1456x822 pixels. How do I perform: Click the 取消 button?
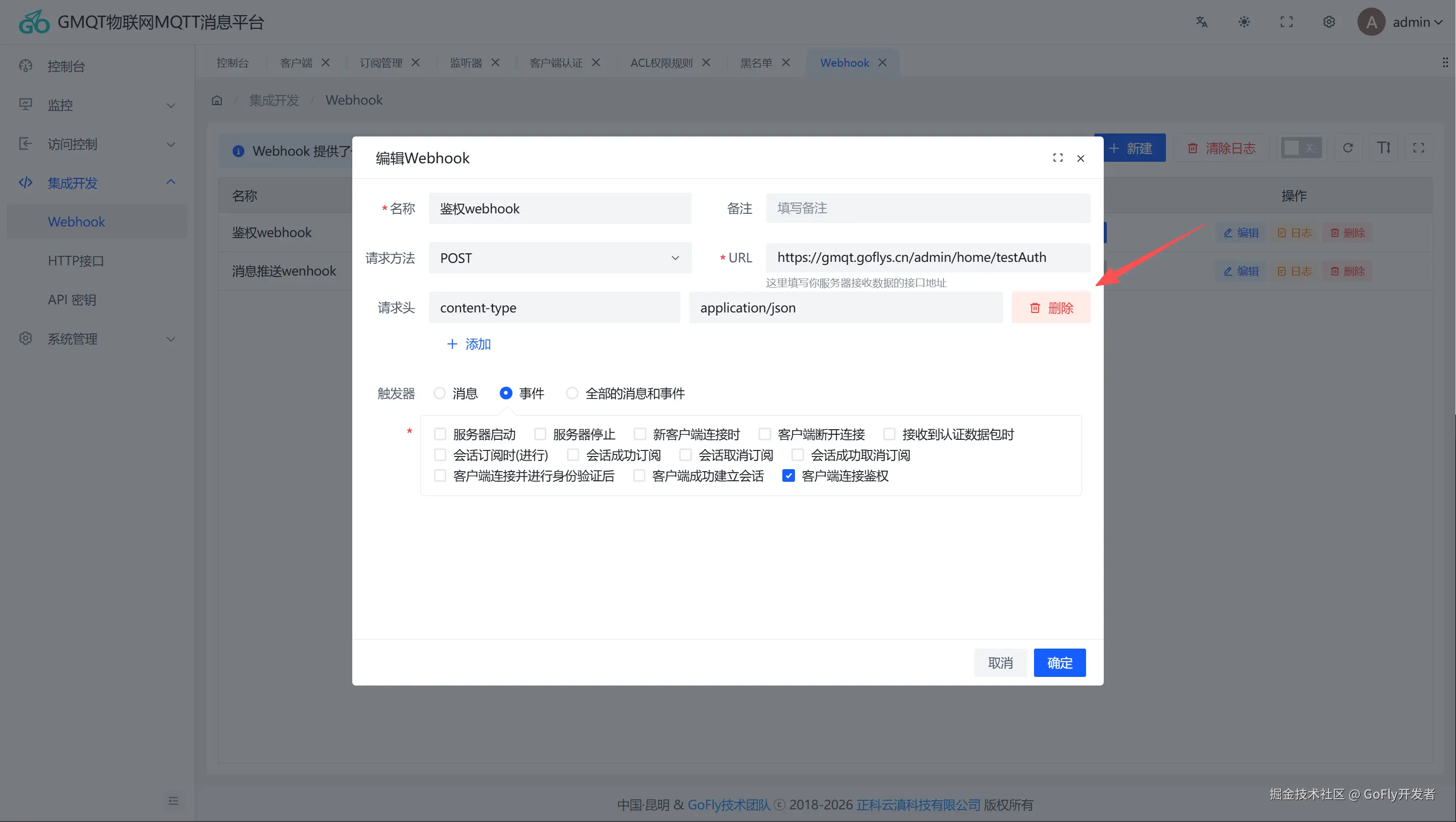1001,663
